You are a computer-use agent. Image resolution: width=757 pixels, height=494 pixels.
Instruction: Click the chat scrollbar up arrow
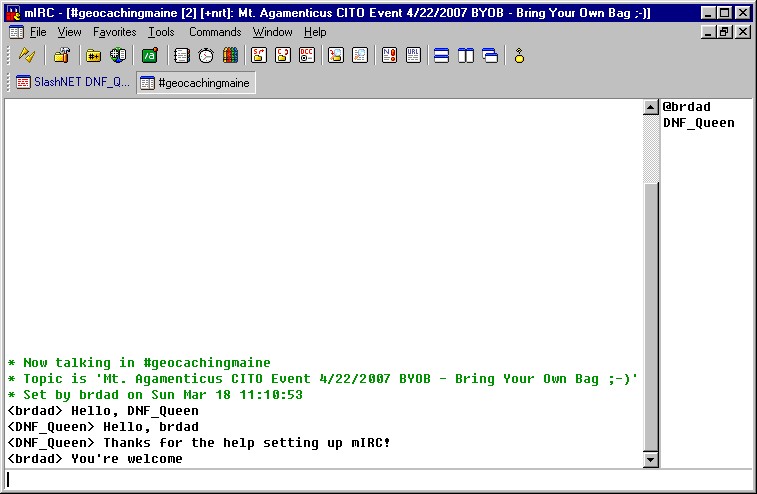pyautogui.click(x=651, y=107)
